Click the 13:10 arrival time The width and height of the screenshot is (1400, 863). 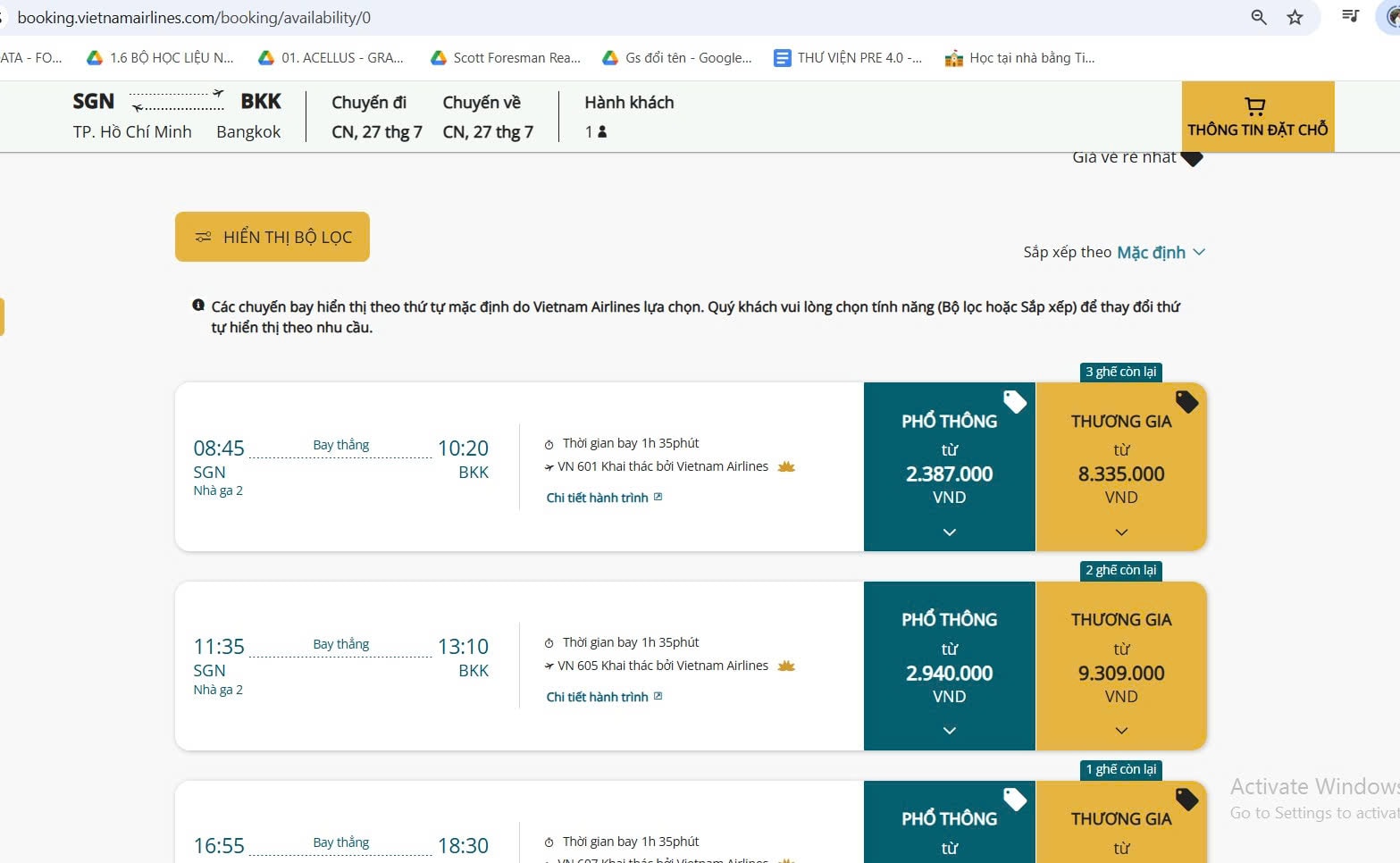(x=463, y=647)
